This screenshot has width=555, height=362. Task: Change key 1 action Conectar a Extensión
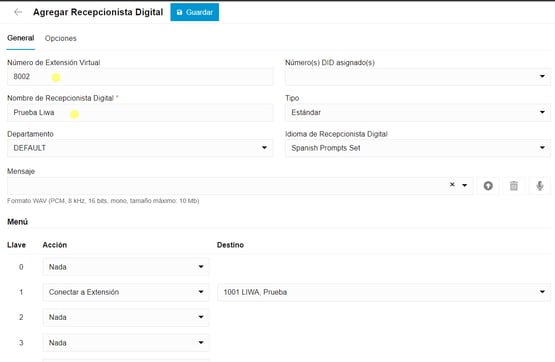126,292
